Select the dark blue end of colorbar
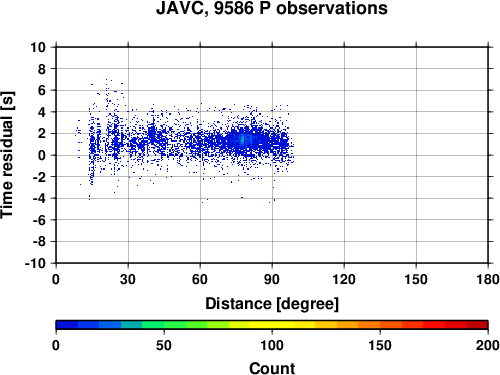The width and height of the screenshot is (500, 375). tap(67, 325)
